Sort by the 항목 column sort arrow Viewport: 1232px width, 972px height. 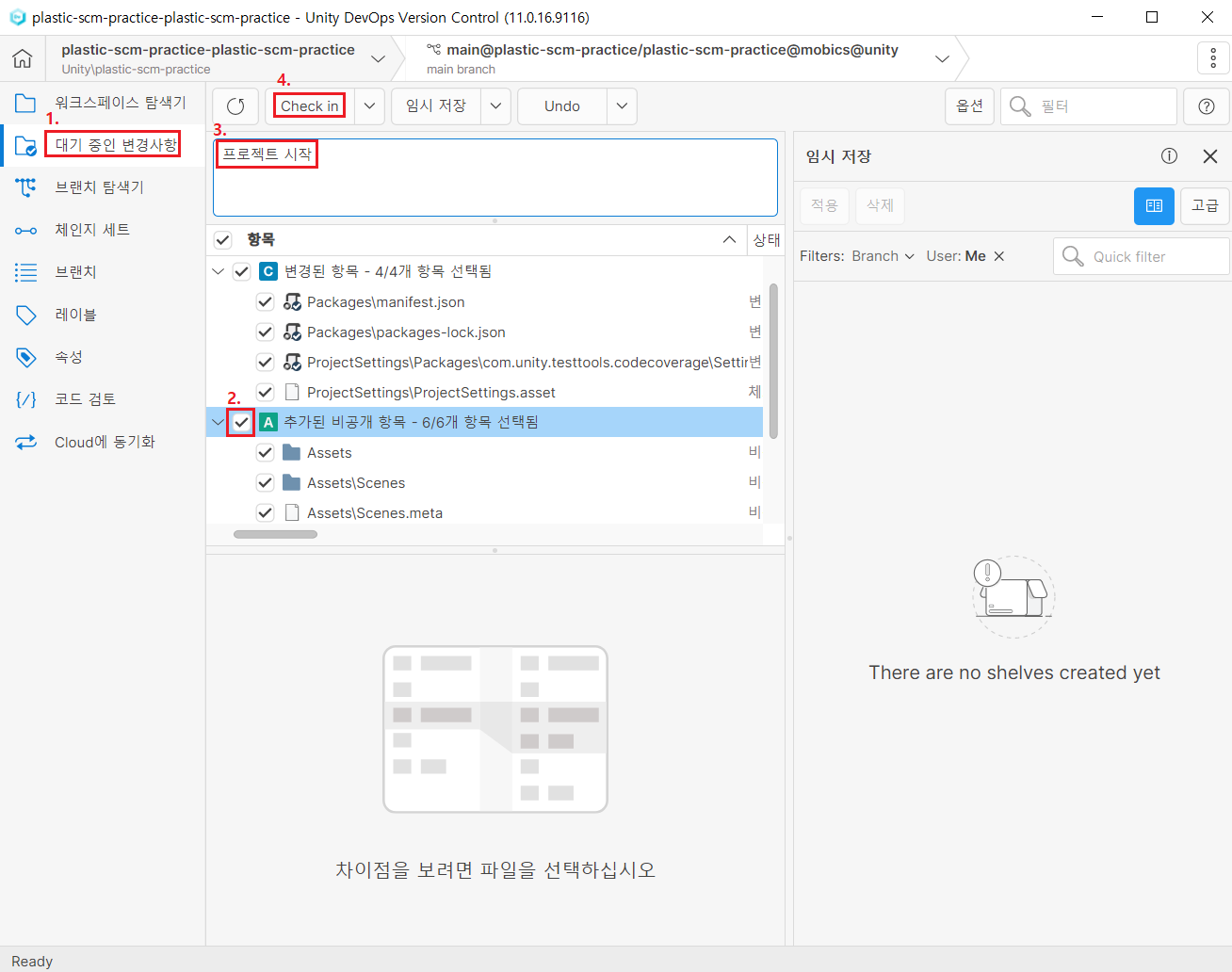pyautogui.click(x=729, y=240)
